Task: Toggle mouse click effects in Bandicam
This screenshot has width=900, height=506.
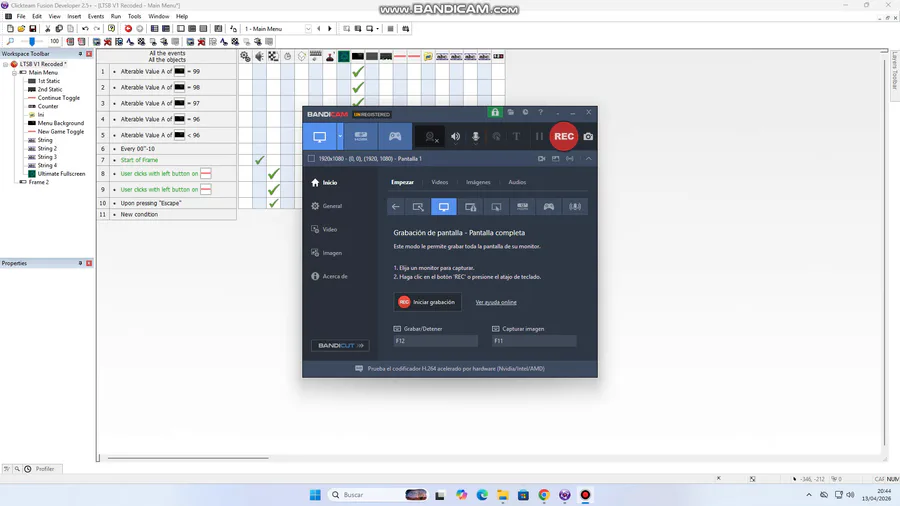Action: [496, 137]
